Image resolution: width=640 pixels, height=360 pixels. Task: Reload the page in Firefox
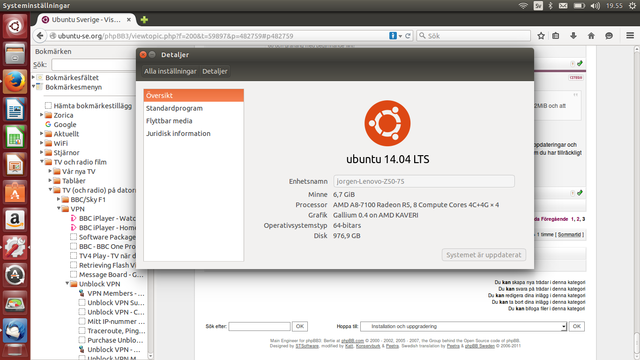(x=407, y=36)
